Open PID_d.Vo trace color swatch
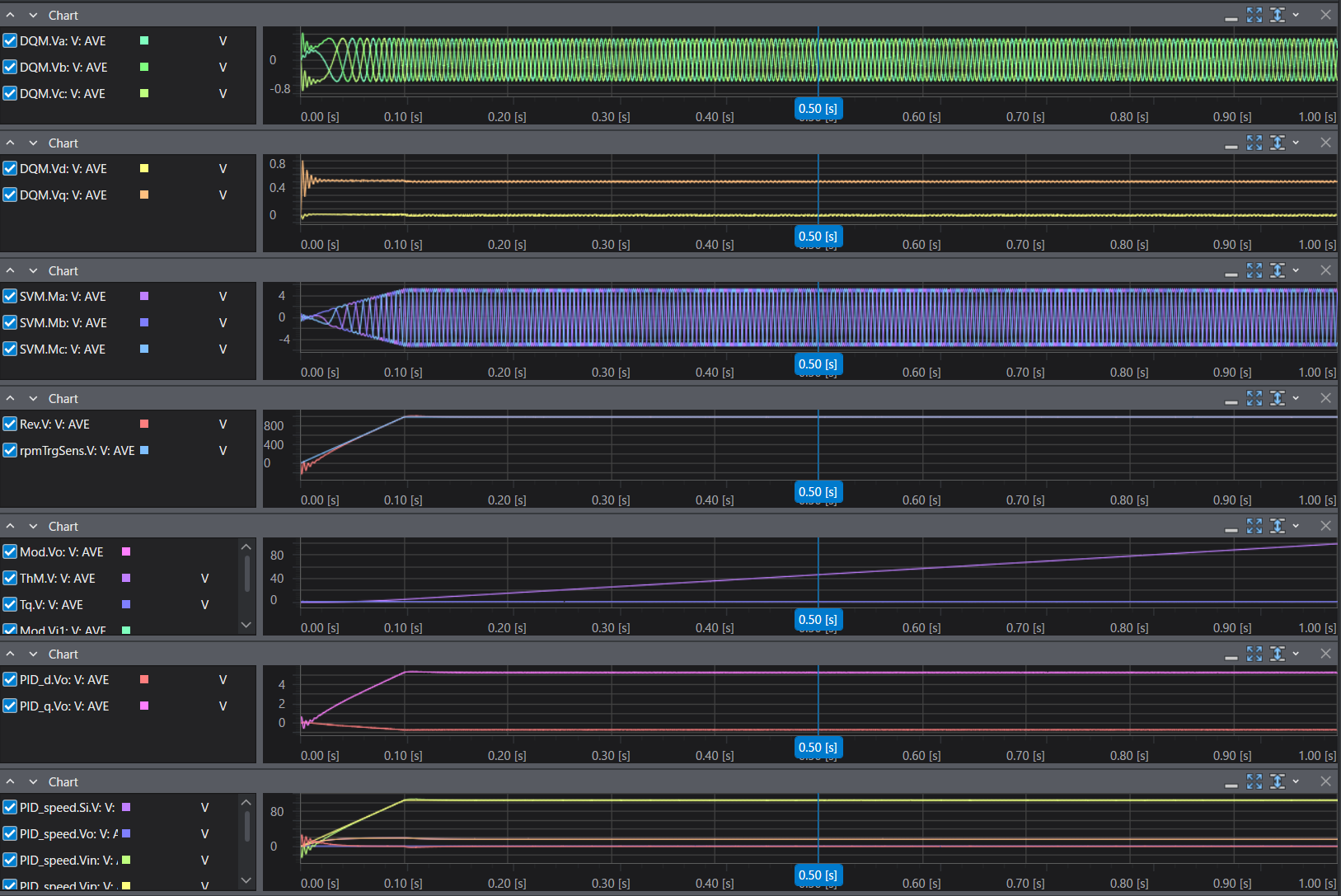1341x896 pixels. (144, 679)
